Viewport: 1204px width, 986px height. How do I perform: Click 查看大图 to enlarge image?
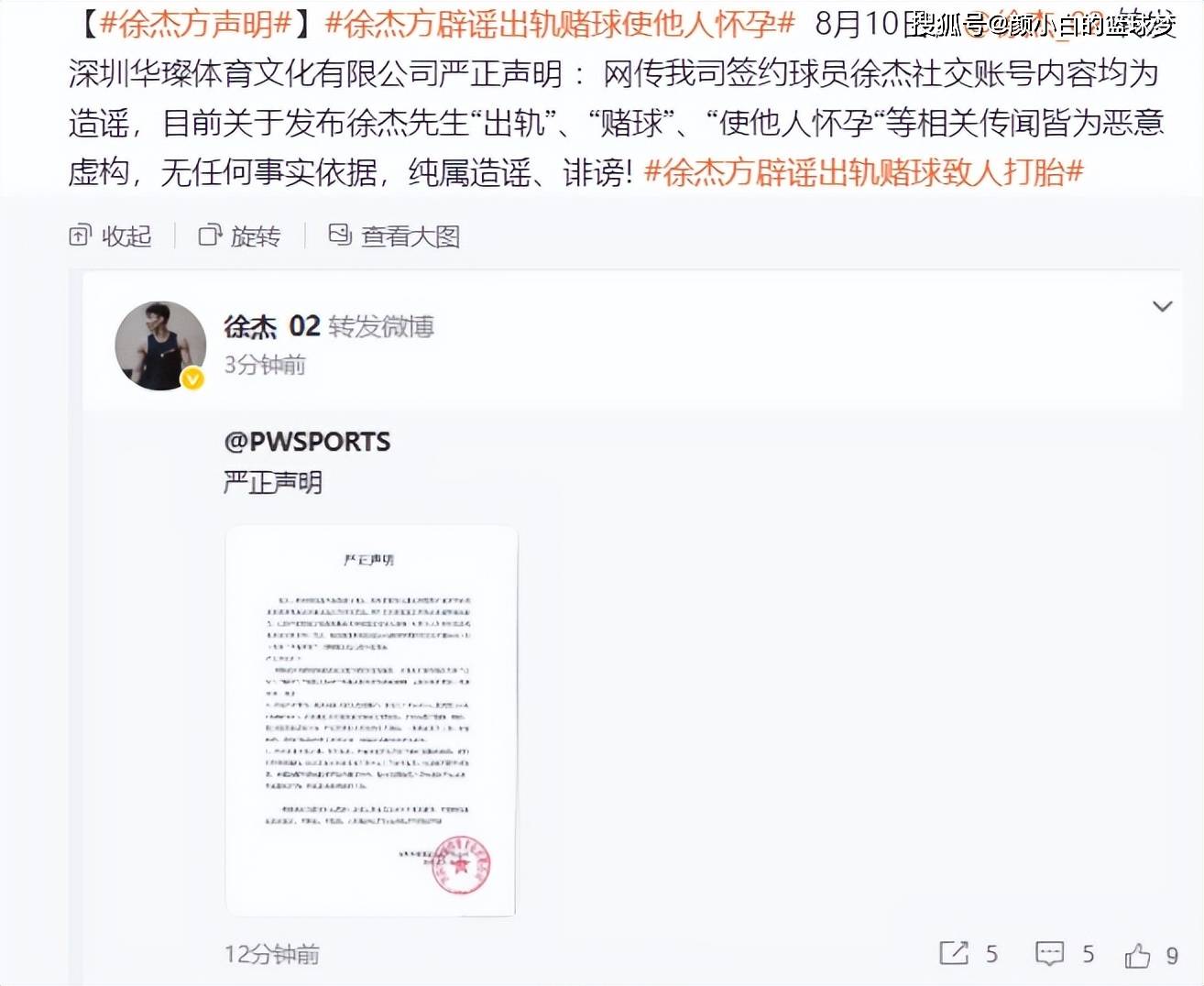(x=410, y=236)
